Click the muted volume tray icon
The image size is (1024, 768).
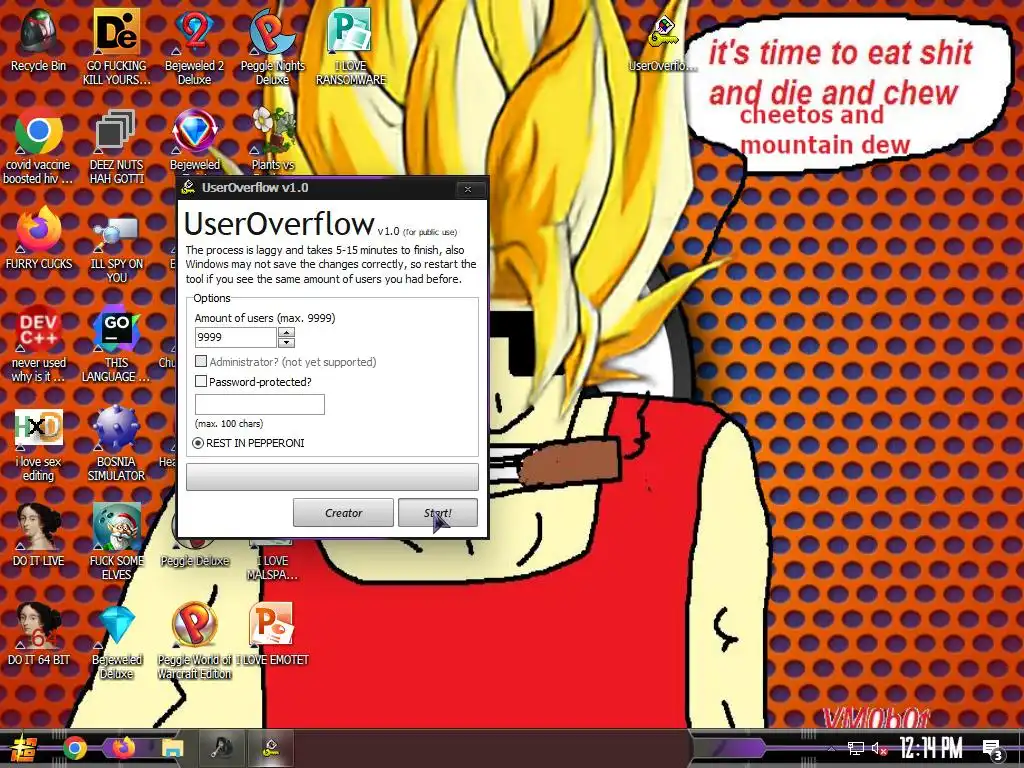point(879,748)
